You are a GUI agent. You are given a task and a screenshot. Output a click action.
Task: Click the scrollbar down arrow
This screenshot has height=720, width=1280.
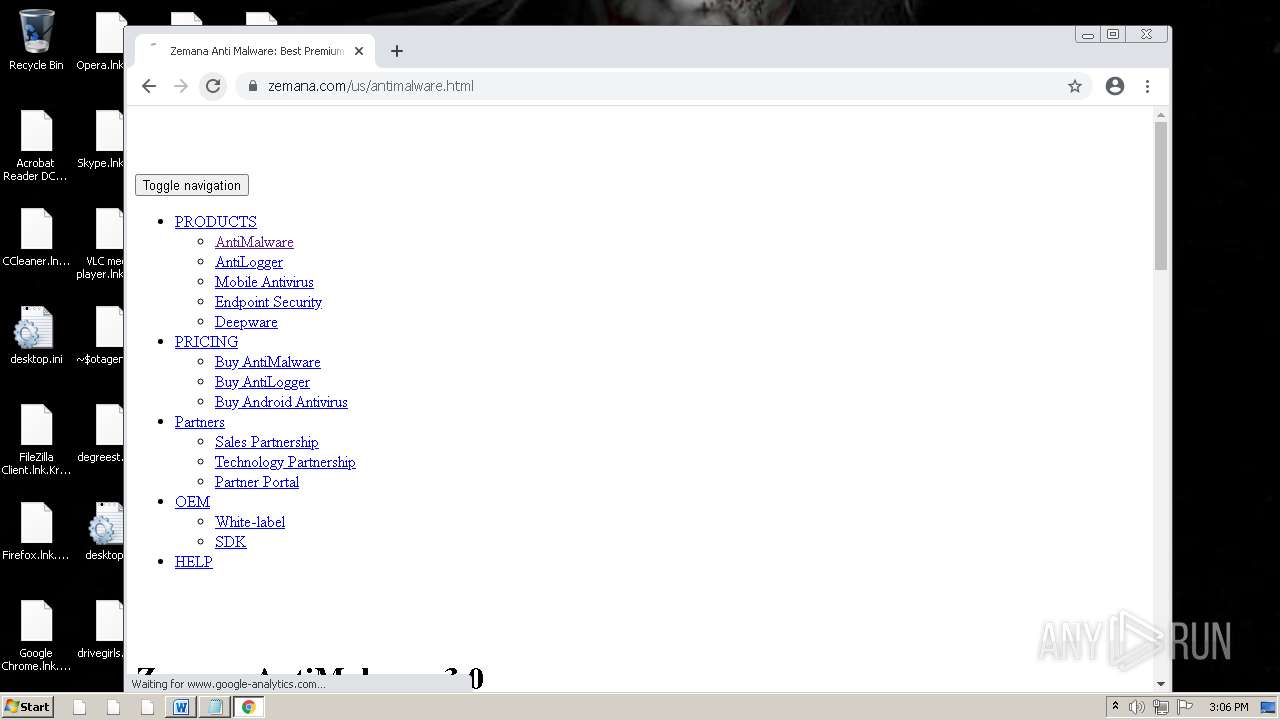(x=1161, y=684)
